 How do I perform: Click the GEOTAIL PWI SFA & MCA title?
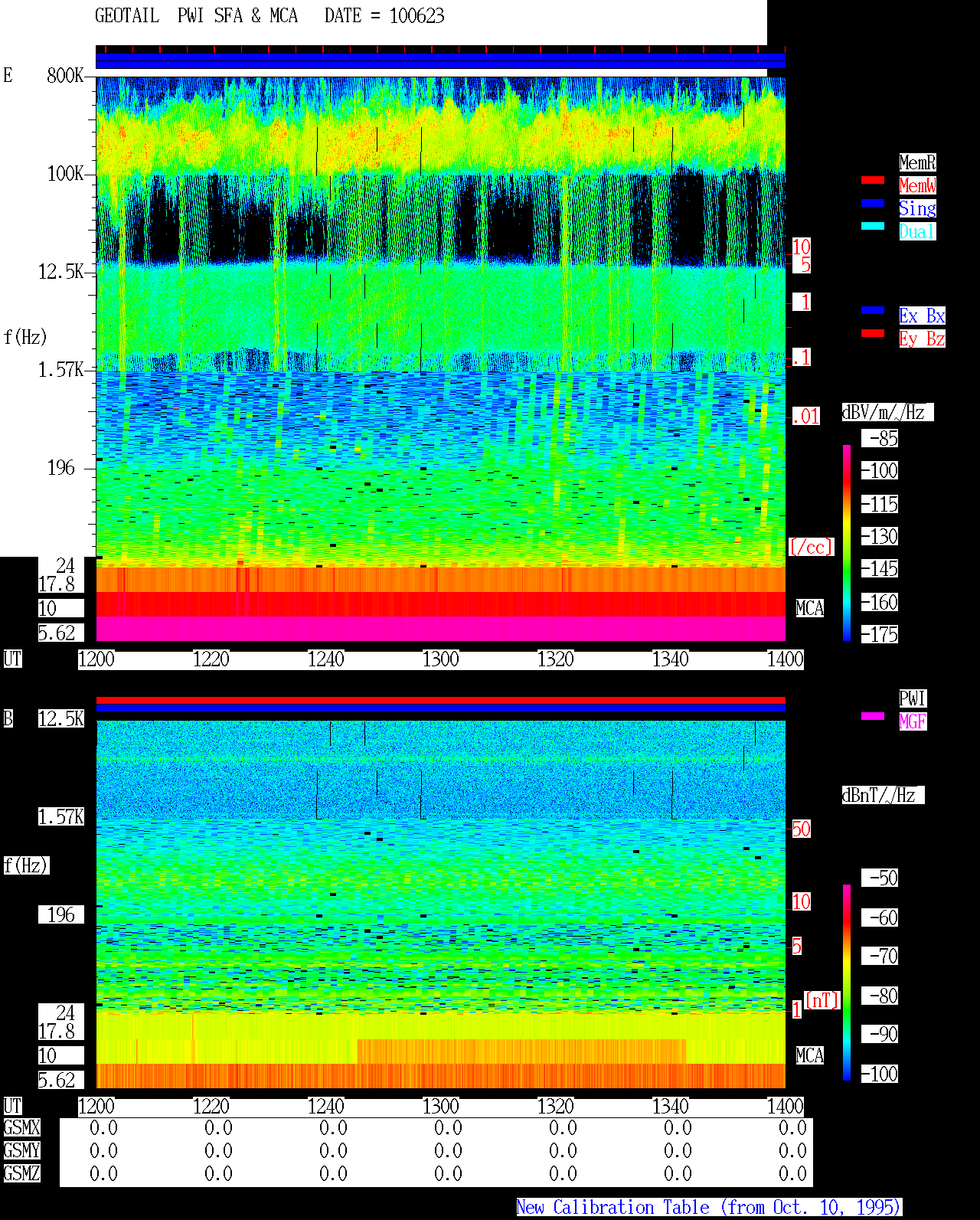[x=196, y=16]
